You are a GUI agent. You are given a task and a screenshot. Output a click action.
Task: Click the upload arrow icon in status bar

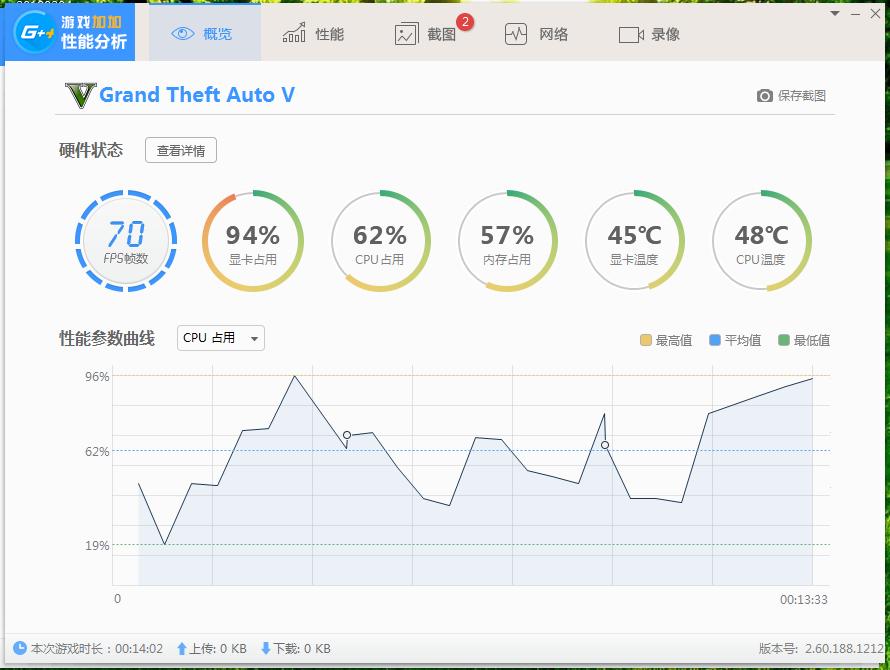(180, 648)
